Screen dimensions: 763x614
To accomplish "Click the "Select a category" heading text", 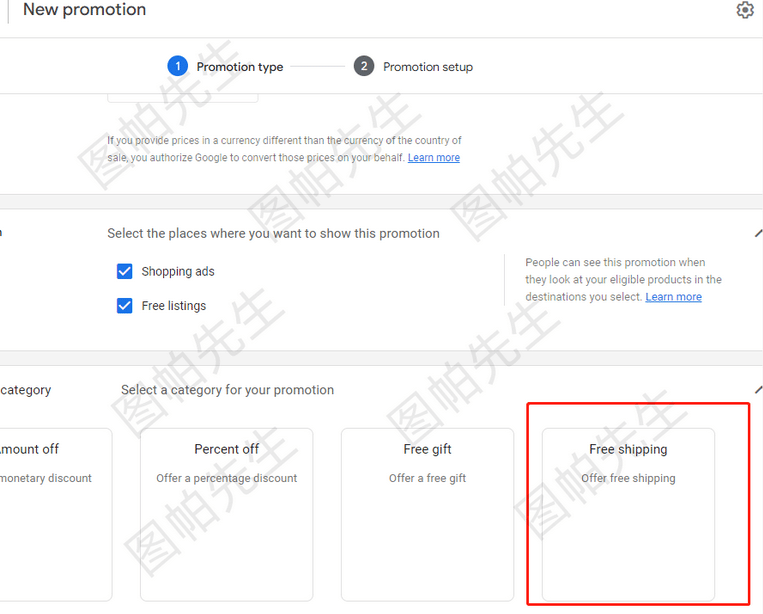I will click(227, 390).
